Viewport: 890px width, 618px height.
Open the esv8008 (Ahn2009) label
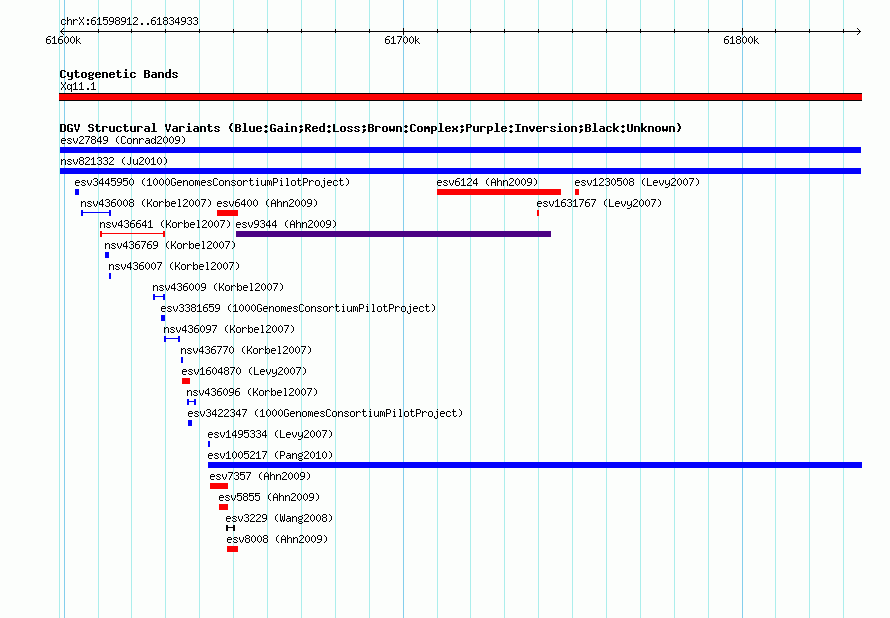pos(277,539)
